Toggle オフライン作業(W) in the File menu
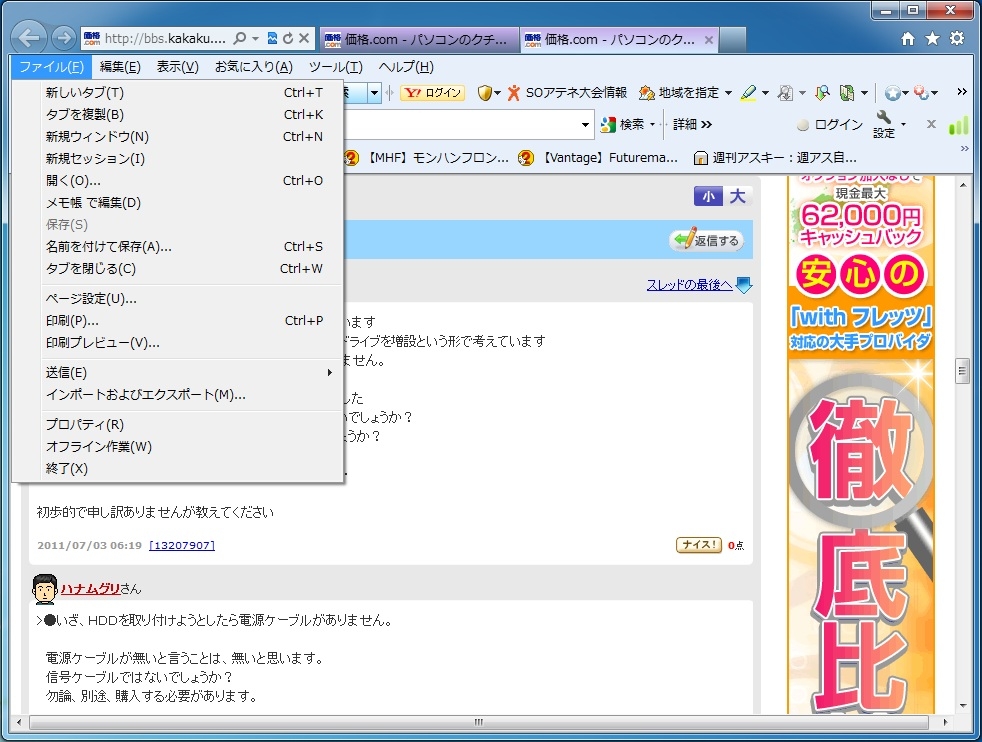 click(99, 446)
